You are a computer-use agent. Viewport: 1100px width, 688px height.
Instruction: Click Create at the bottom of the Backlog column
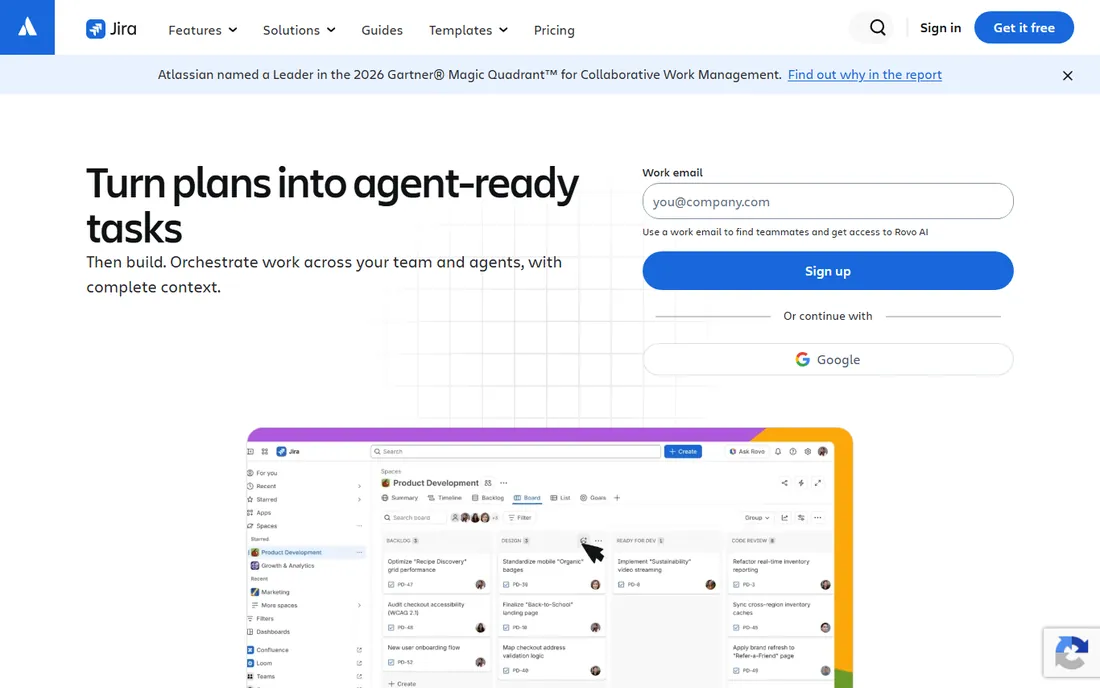[x=402, y=684]
